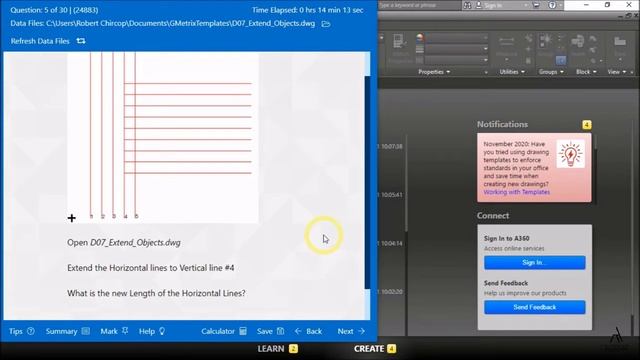Viewport: 640px width, 360px height.
Task: Open the lineweight dropdown list
Action: point(457,49)
